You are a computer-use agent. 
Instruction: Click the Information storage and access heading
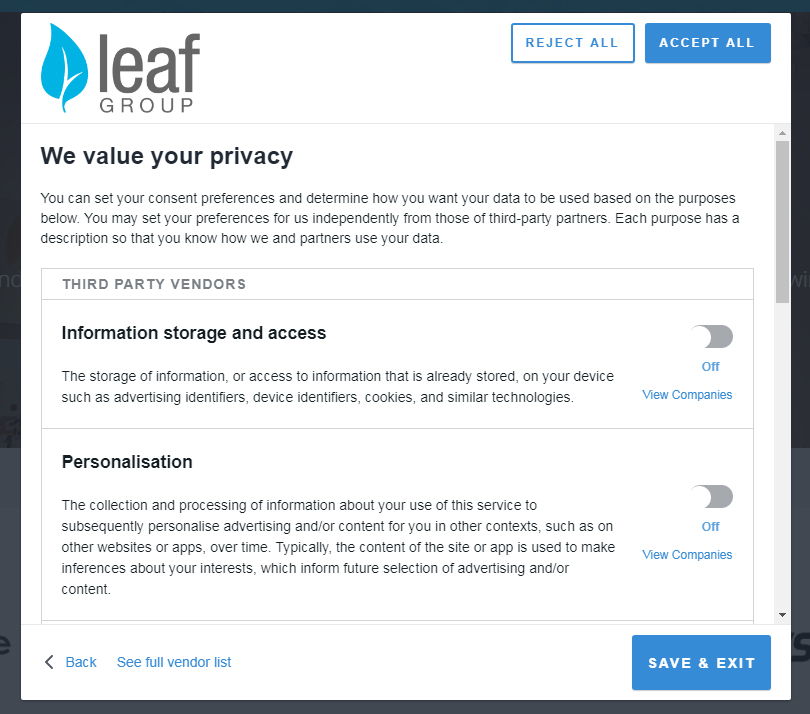(194, 333)
